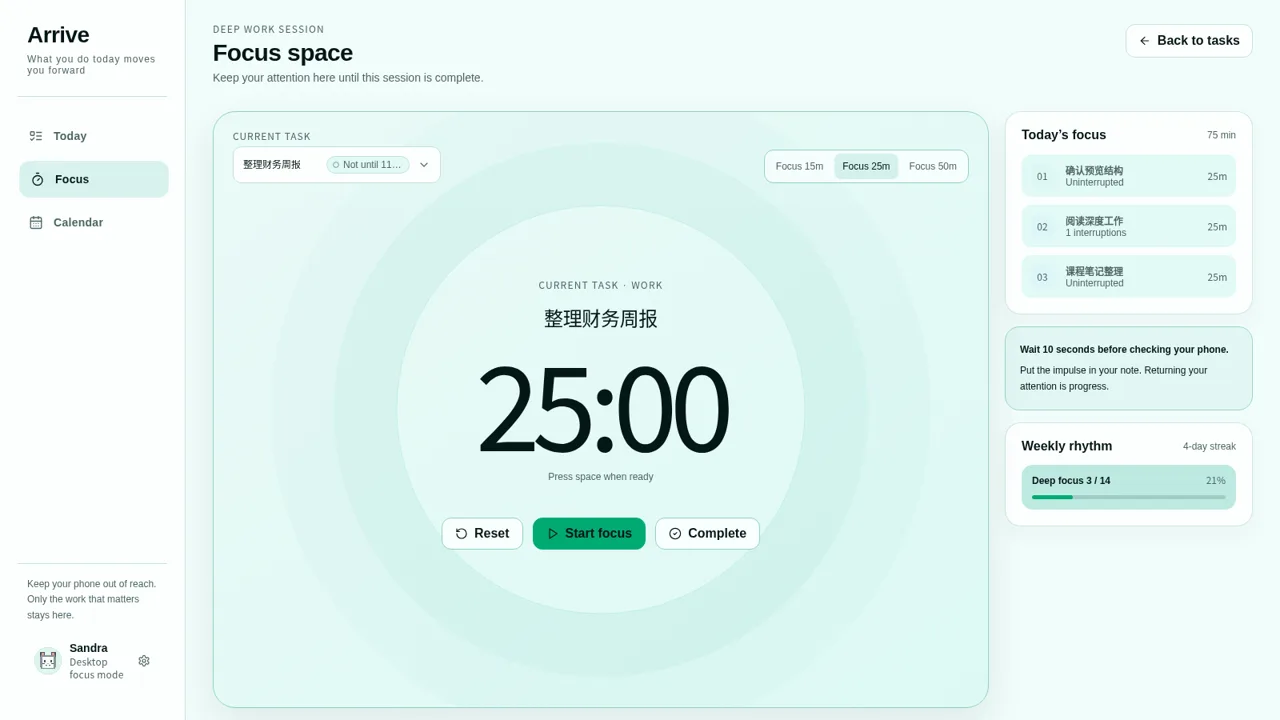1280x720 pixels.
Task: Start the focus session timer
Action: point(589,534)
